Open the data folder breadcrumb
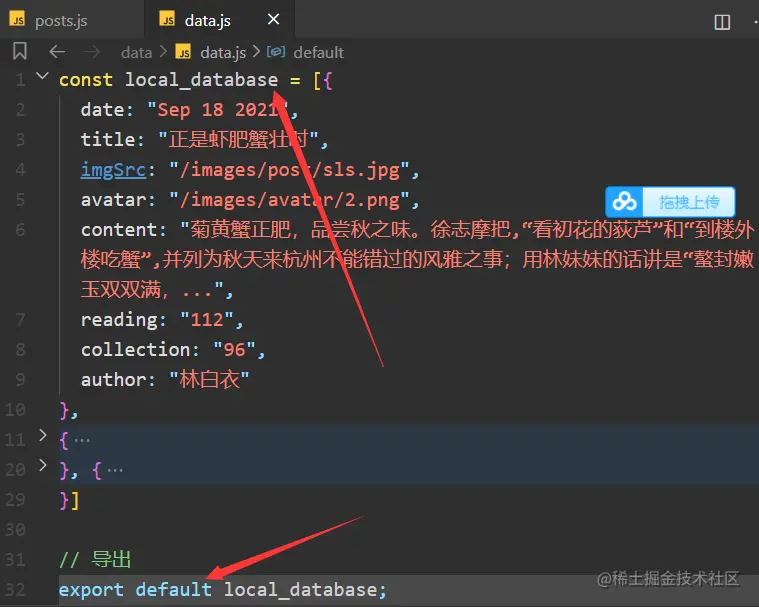Image resolution: width=759 pixels, height=607 pixels. 137,52
